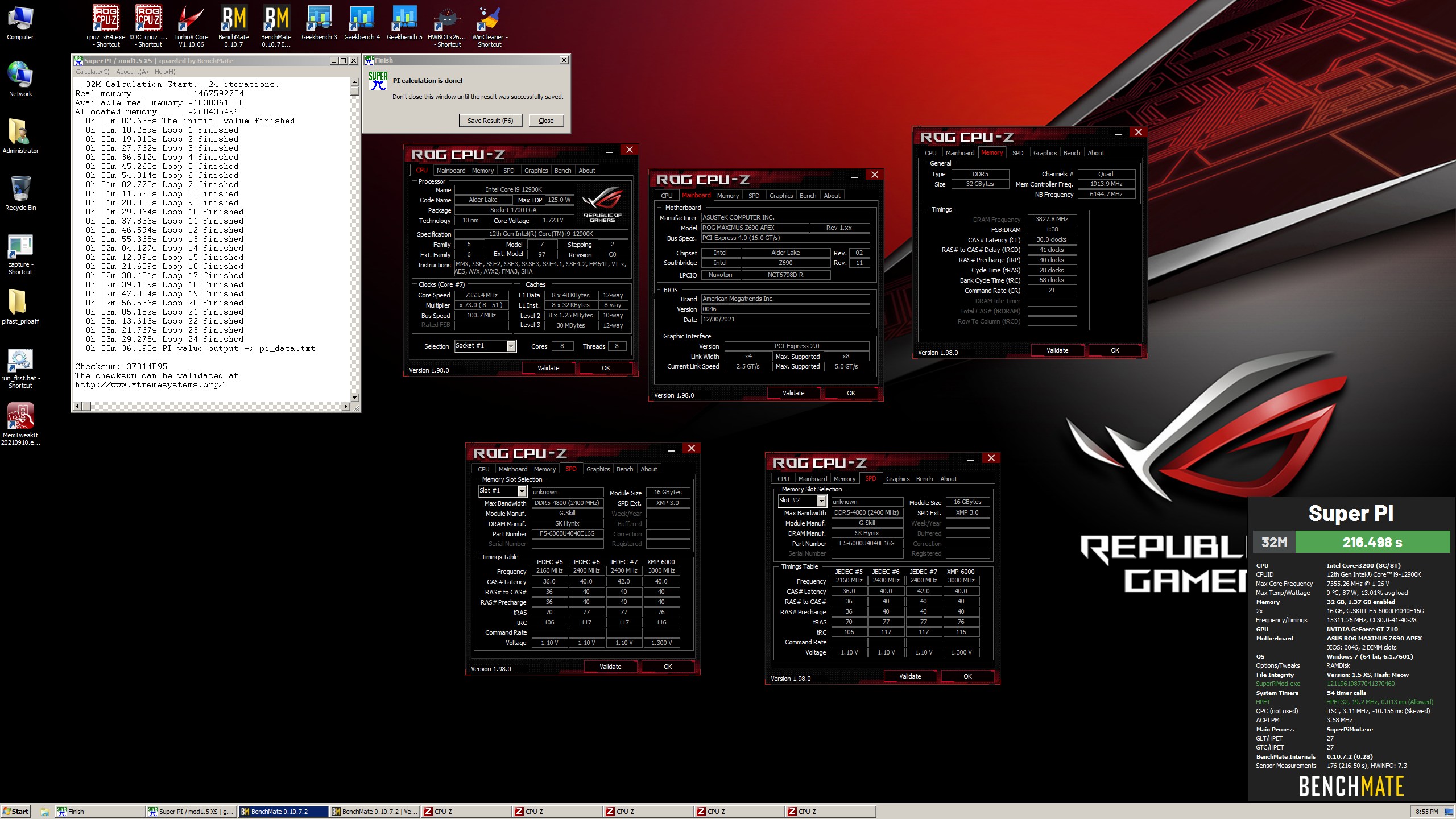Open the Administrator folder icon
The height and width of the screenshot is (819, 1456).
click(20, 136)
